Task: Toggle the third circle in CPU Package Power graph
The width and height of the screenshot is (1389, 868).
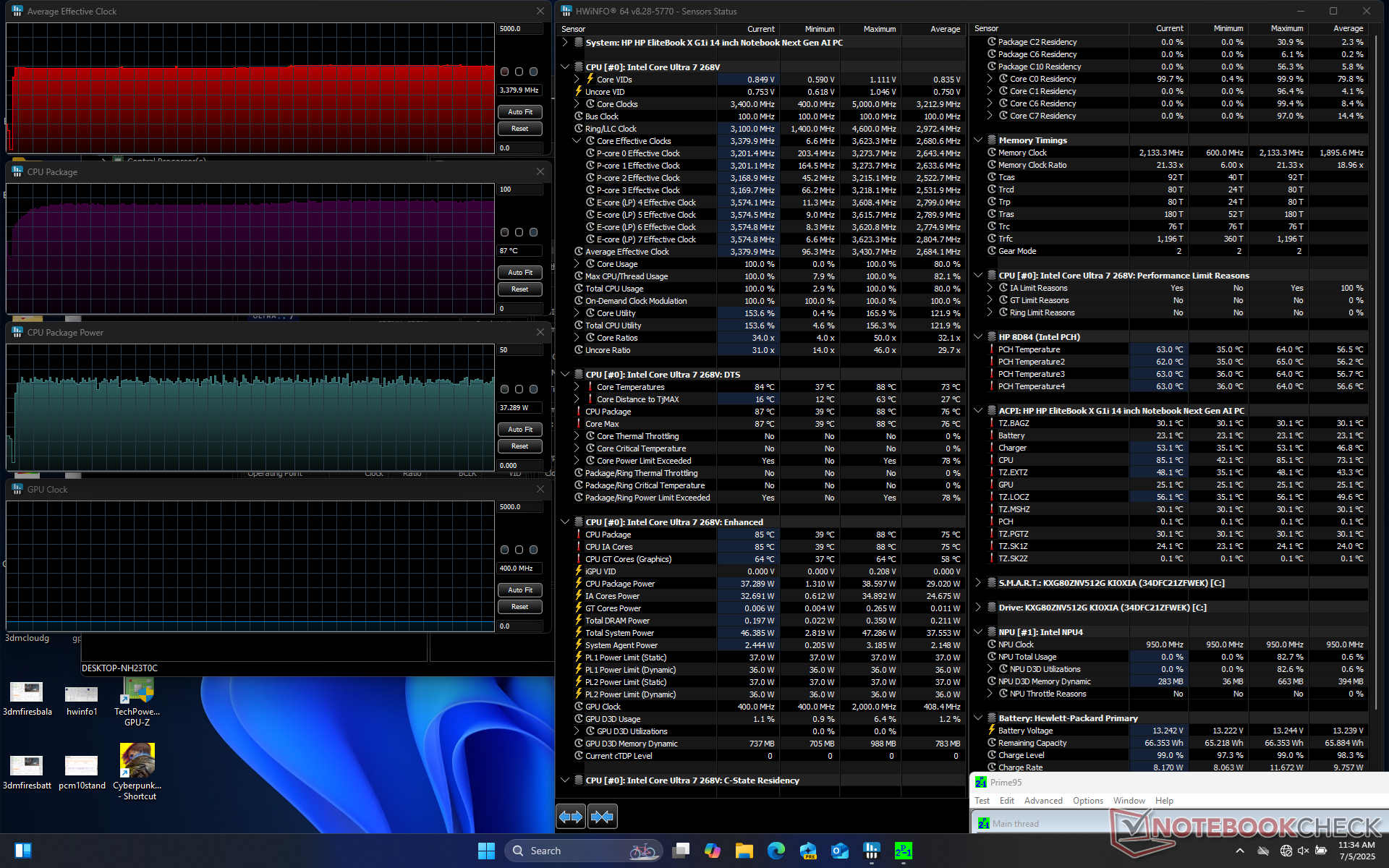Action: pyautogui.click(x=533, y=389)
